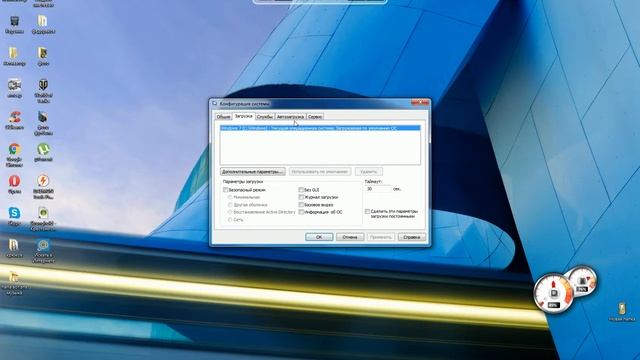Open the Recycle Bin desktop icon
The width and height of the screenshot is (640, 360).
14,22
